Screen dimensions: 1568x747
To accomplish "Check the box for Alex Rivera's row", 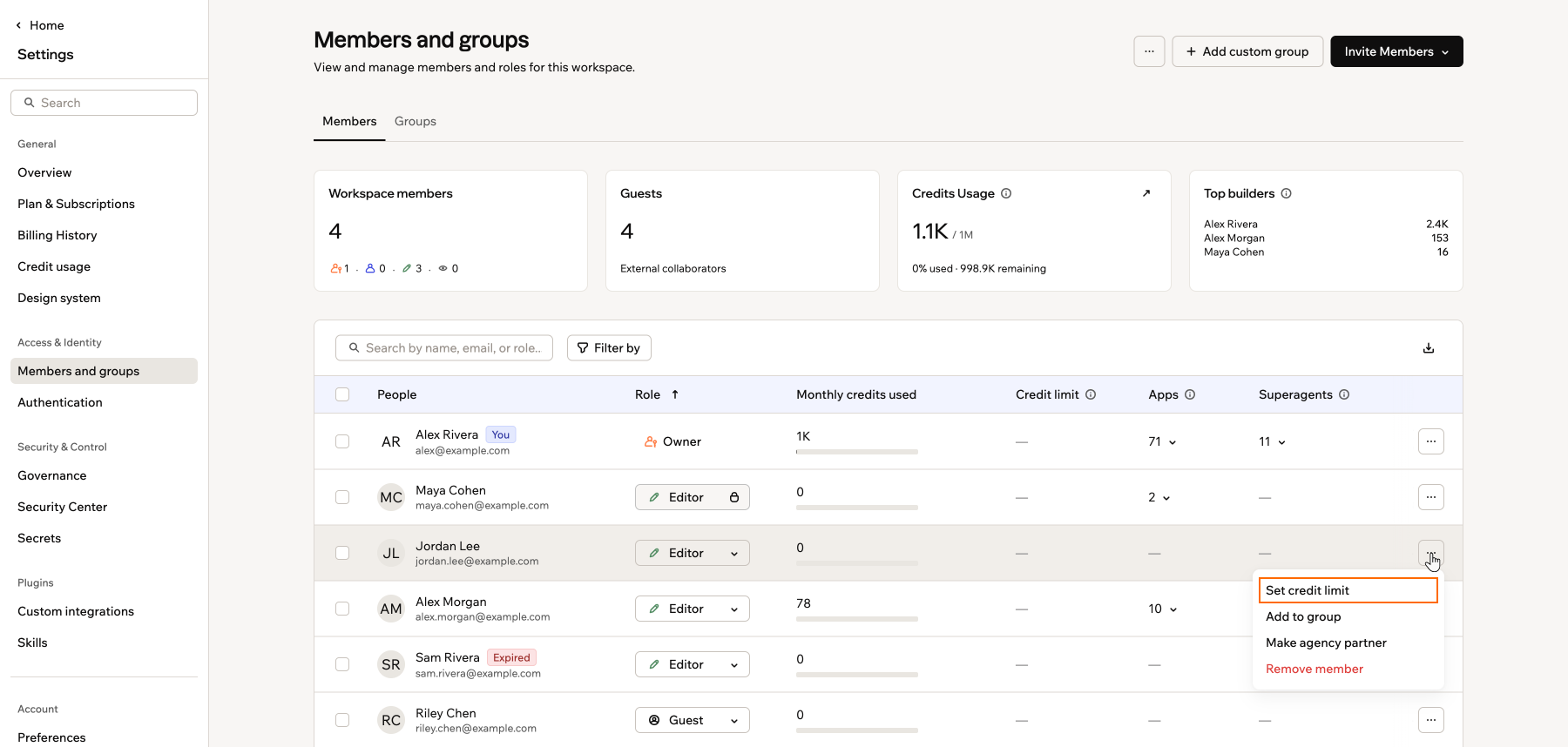I will [x=342, y=441].
